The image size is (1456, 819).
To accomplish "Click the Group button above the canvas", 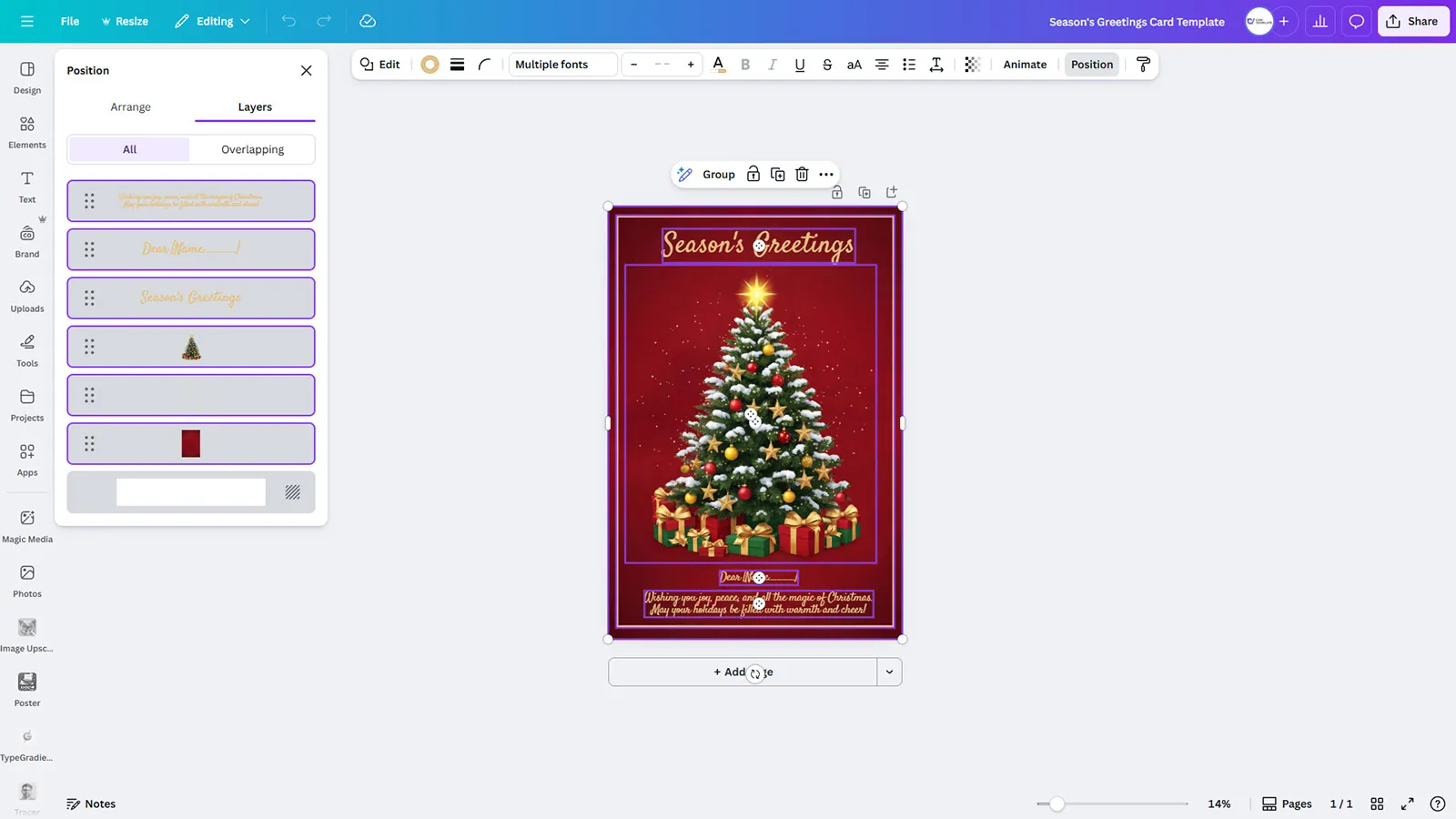I will [x=718, y=174].
